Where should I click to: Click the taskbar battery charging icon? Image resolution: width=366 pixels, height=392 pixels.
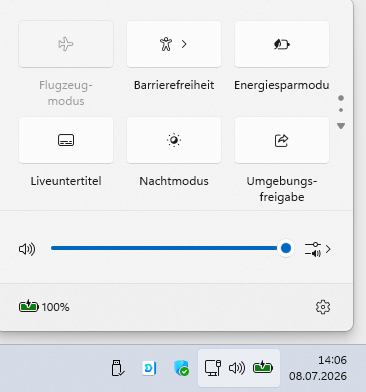263,368
